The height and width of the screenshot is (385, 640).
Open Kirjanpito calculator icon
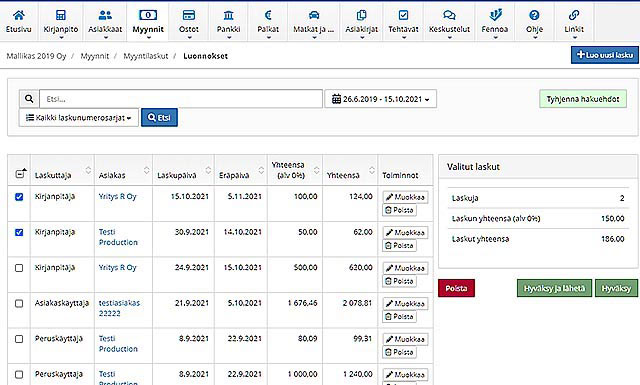pyautogui.click(x=61, y=15)
